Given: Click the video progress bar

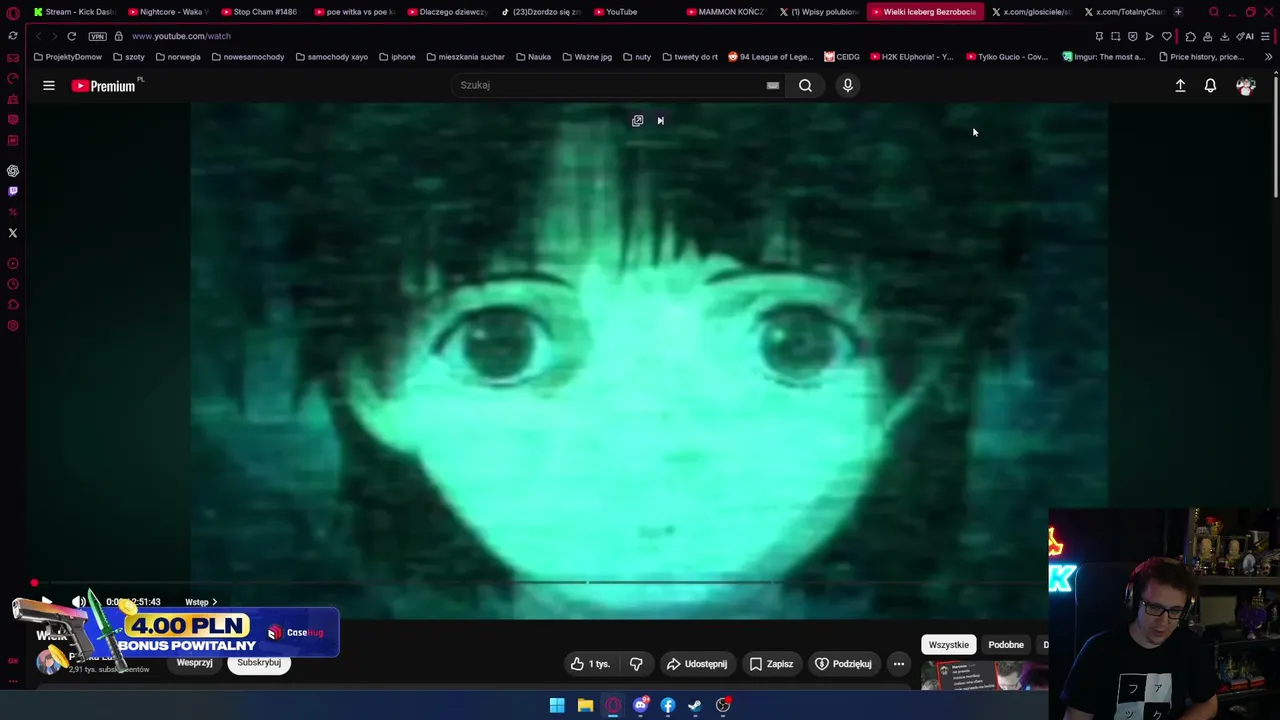Looking at the screenshot, I should point(540,583).
